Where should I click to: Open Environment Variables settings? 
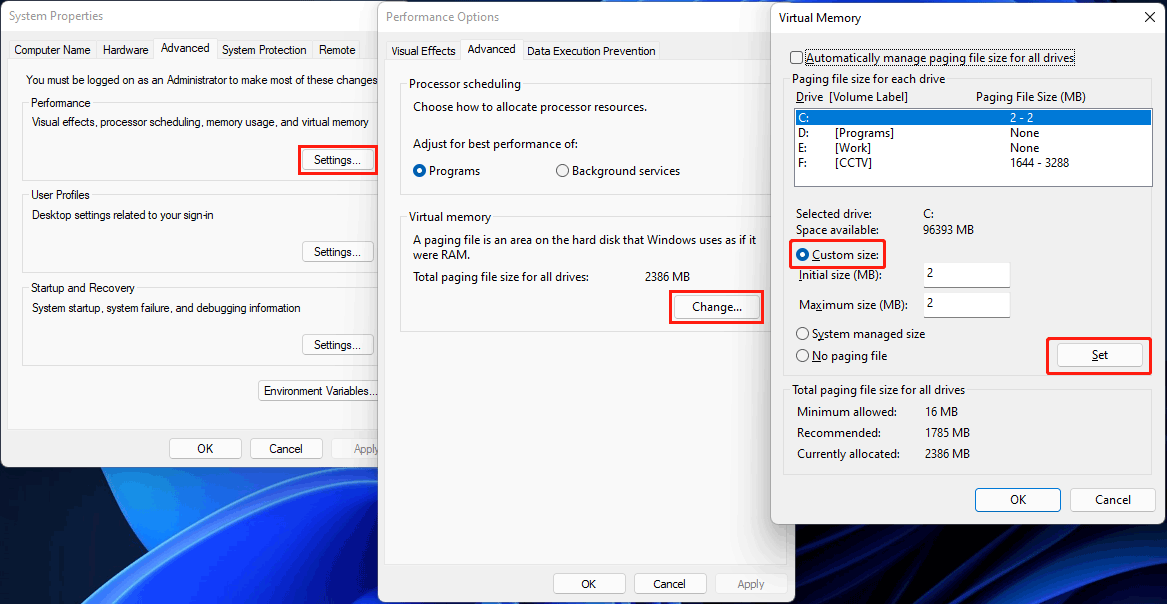tap(319, 390)
